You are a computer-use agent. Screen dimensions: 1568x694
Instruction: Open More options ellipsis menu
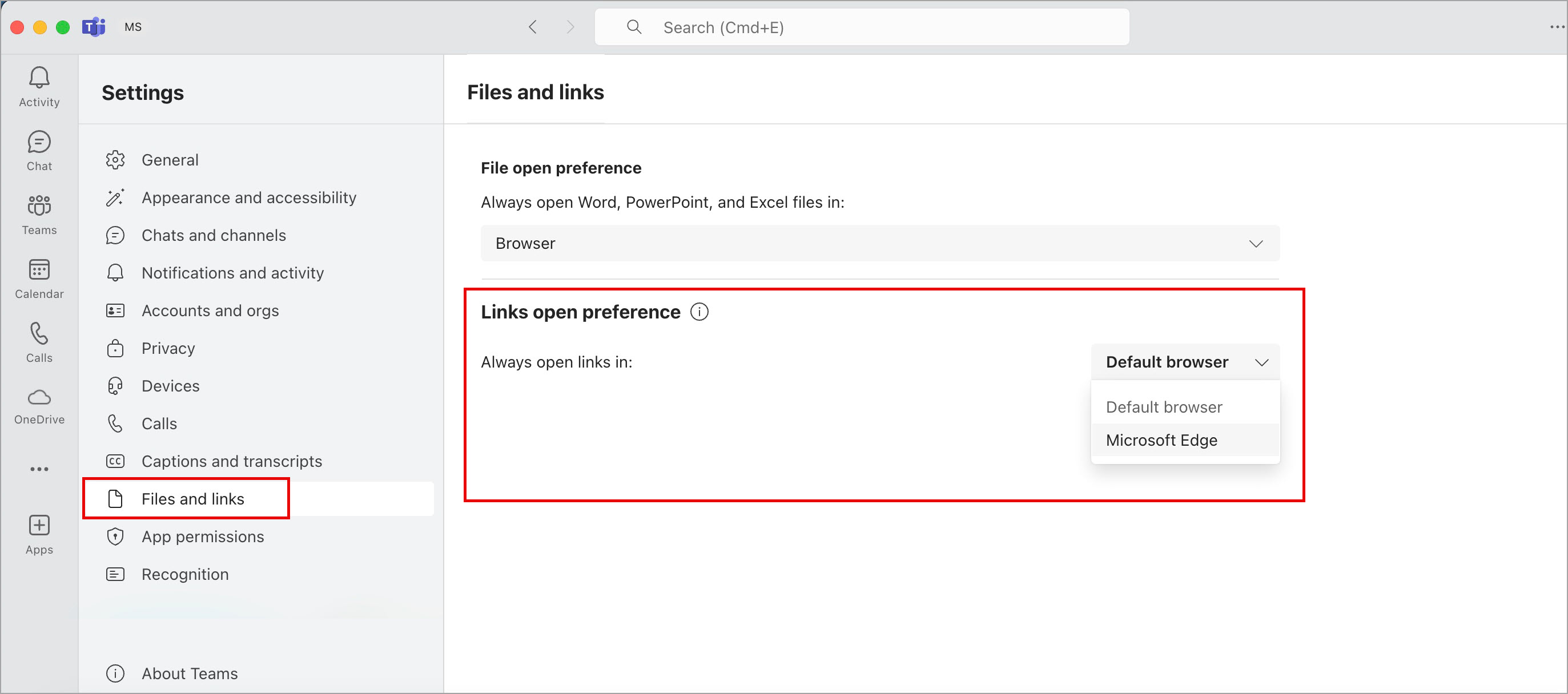(x=39, y=470)
